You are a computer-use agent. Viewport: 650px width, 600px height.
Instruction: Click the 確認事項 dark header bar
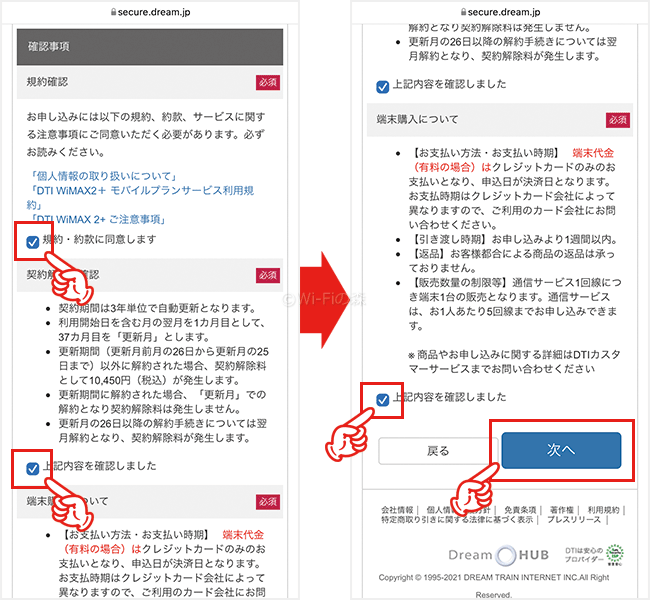pyautogui.click(x=150, y=47)
